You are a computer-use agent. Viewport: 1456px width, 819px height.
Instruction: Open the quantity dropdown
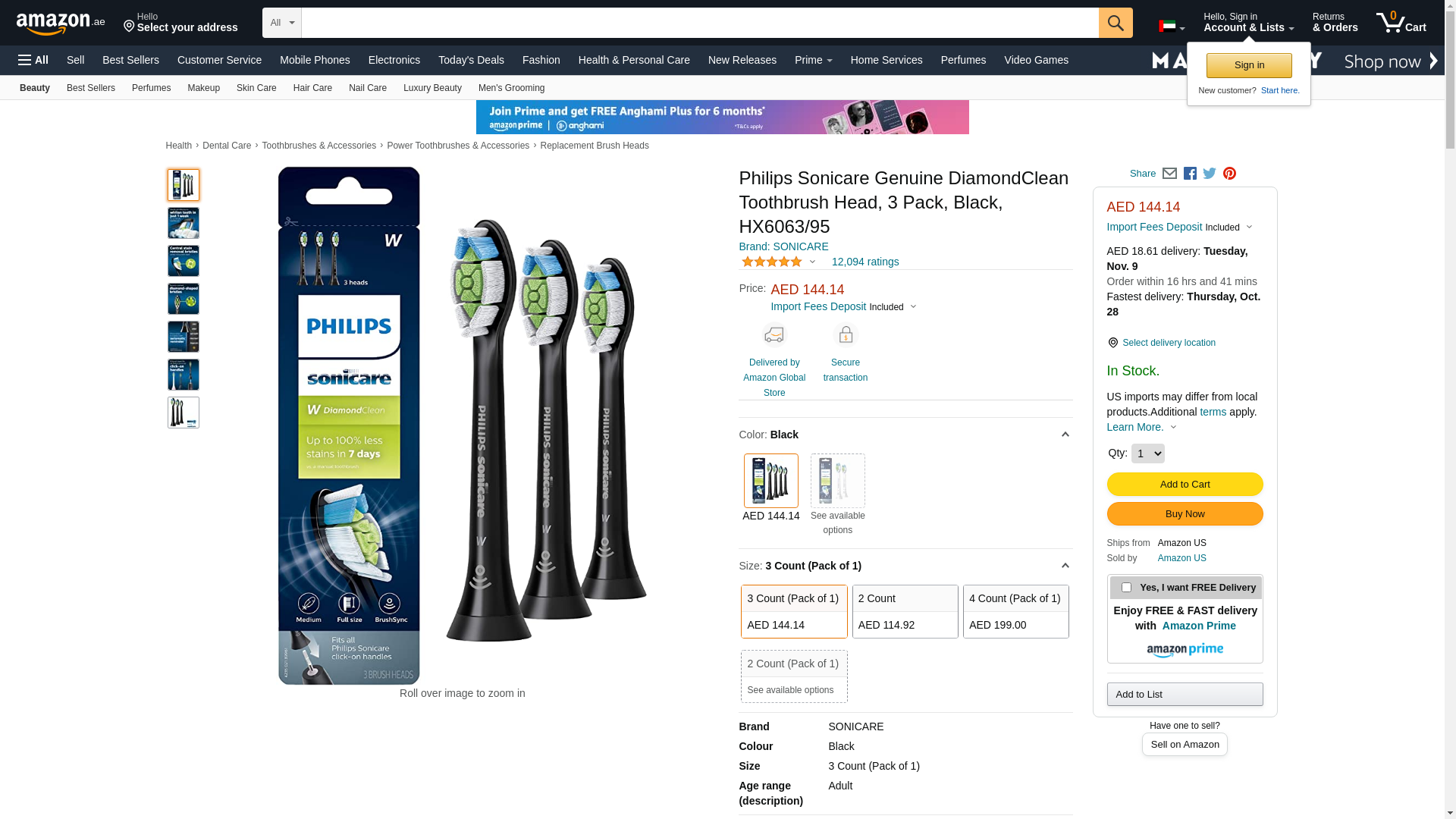[1147, 453]
